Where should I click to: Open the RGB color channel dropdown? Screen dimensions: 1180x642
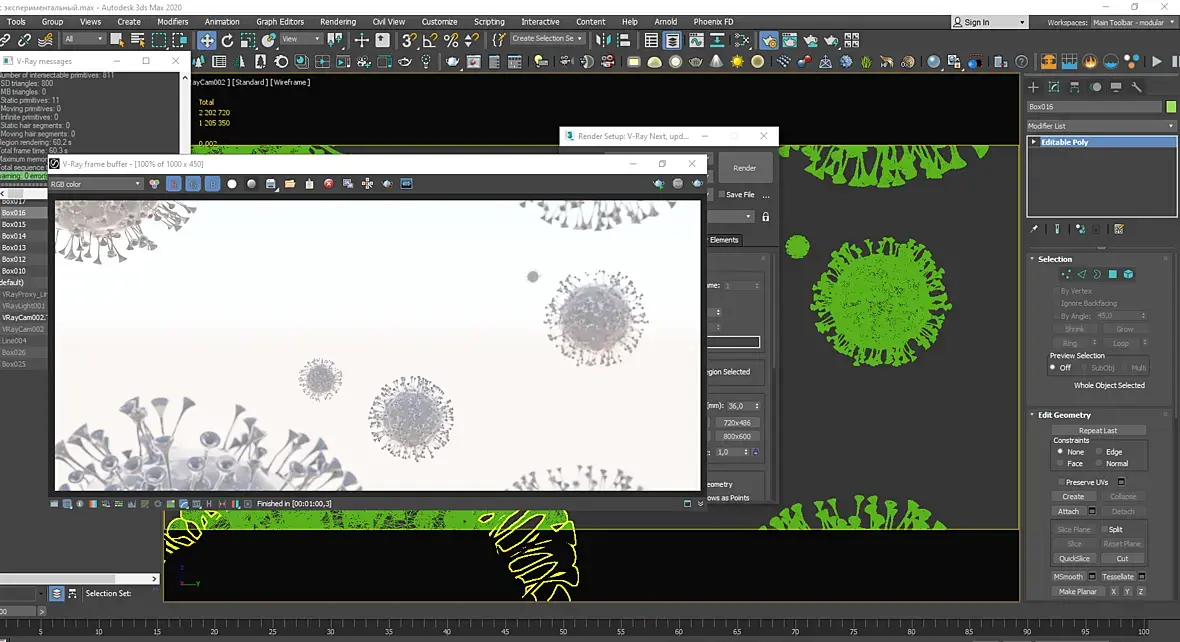(x=96, y=184)
